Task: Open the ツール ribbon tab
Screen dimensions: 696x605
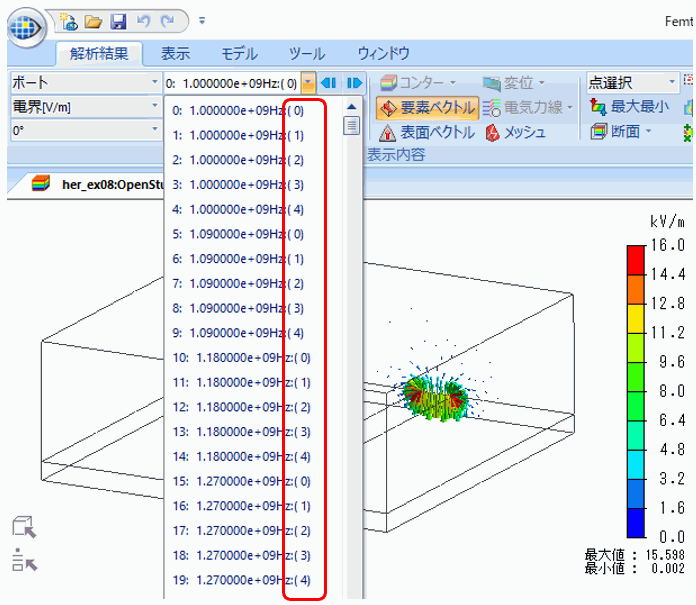Action: click(x=306, y=54)
